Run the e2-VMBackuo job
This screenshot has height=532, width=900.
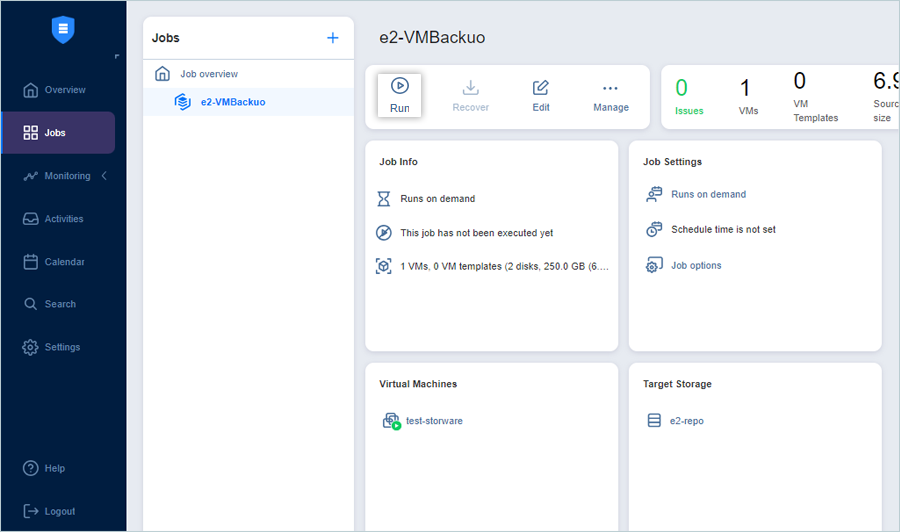click(x=399, y=95)
